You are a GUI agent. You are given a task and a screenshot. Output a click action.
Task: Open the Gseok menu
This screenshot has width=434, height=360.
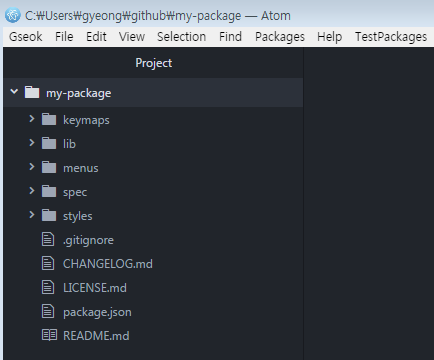pyautogui.click(x=26, y=37)
